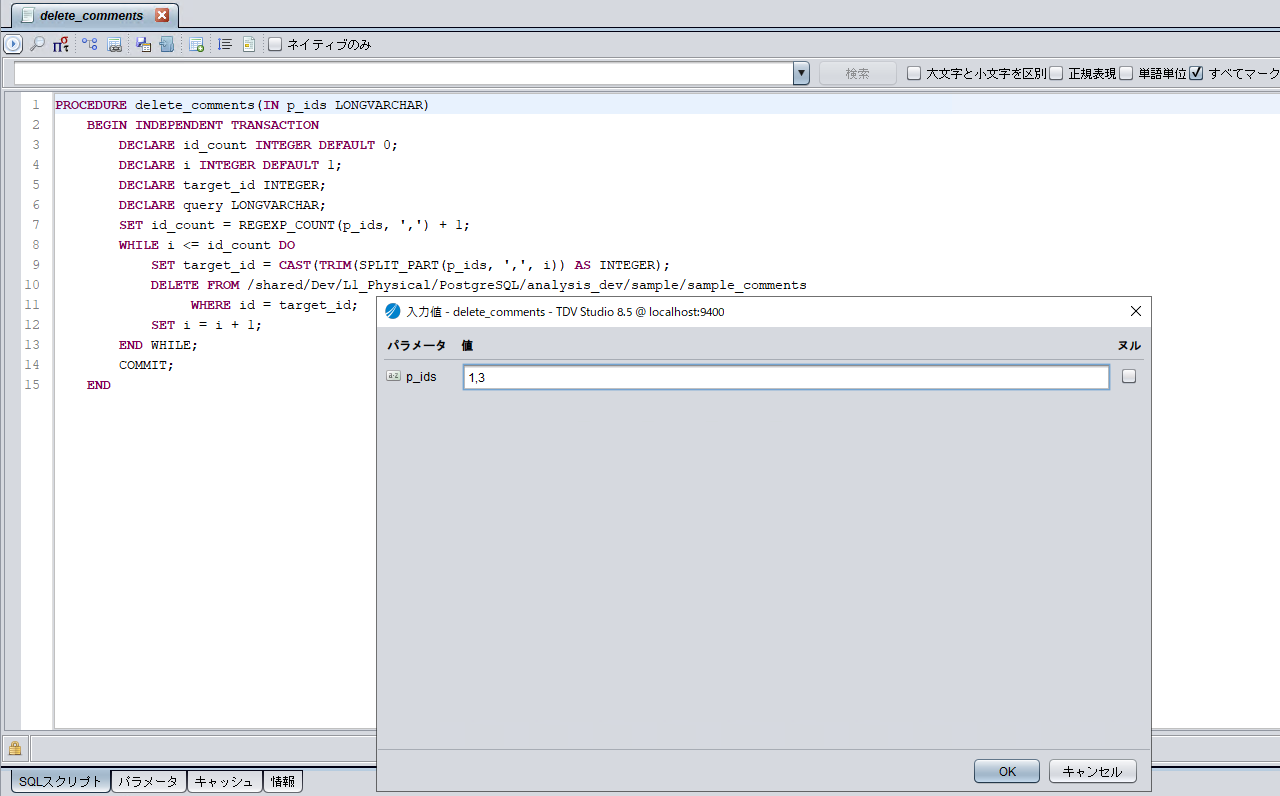
Task: Click the DECLARE query LONGVARCHAR; line
Action: click(x=222, y=205)
